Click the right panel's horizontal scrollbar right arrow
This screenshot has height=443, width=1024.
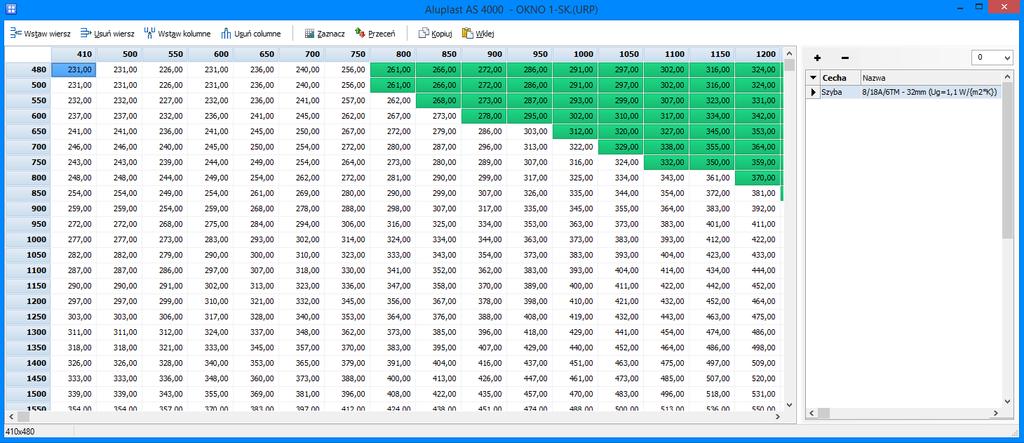(996, 413)
